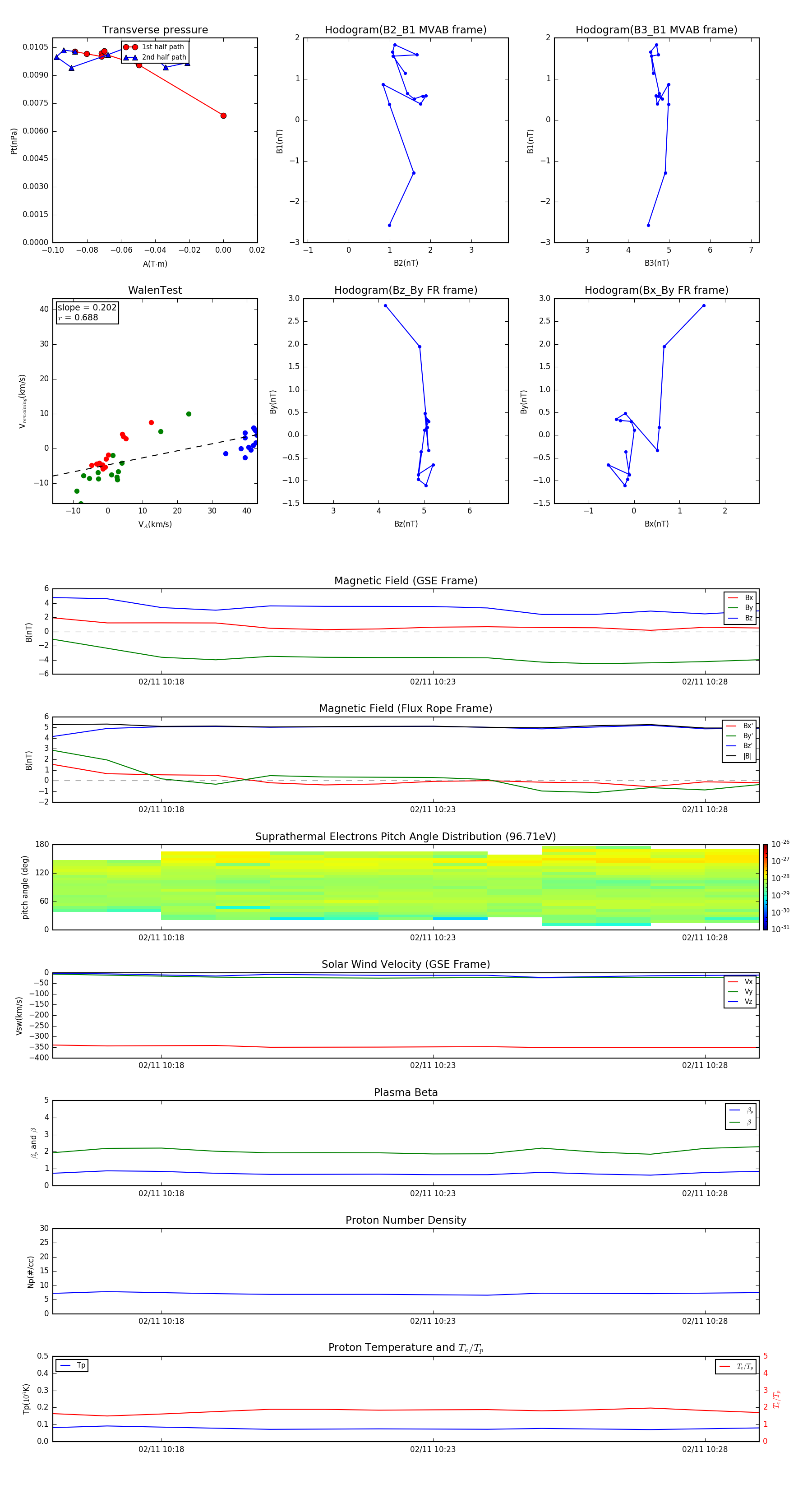Click the '02/11 10:23' tick under GSE plot
Screen dimensions: 812x1489
433,682
